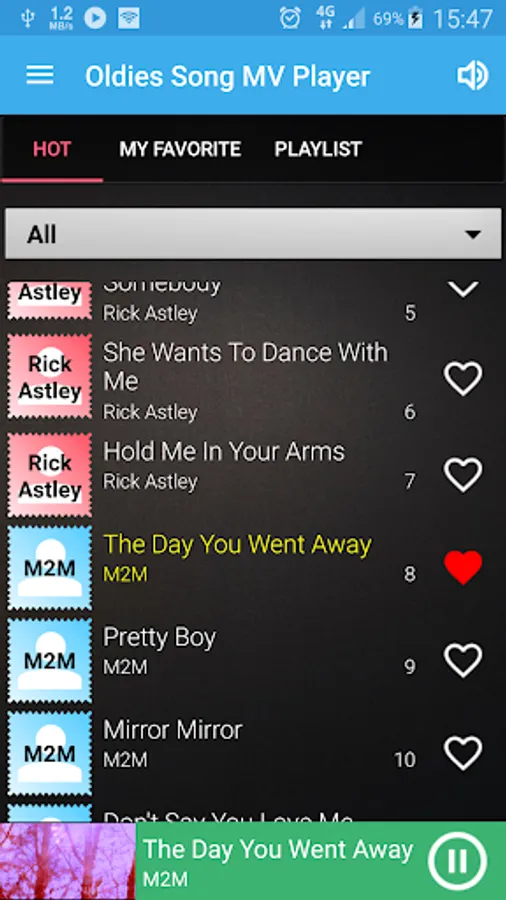Add Mirror Mirror to favorites

[463, 753]
